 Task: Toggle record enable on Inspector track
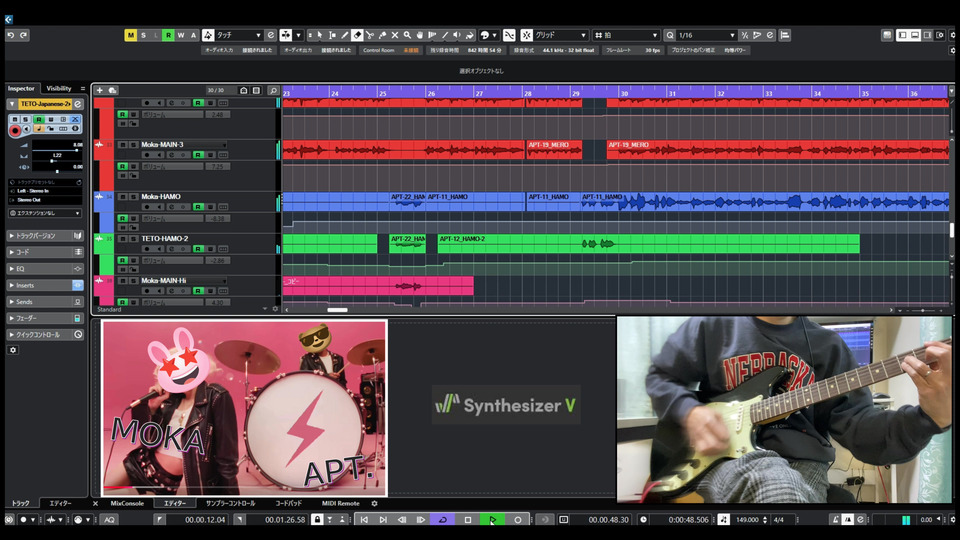15,129
